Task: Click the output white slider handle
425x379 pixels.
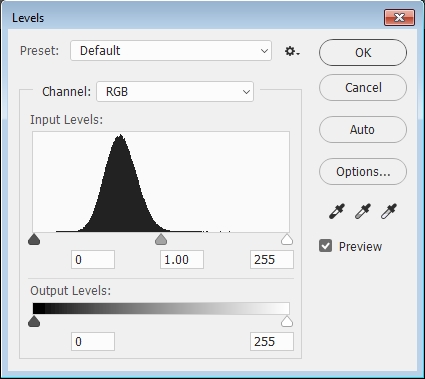Action: (x=287, y=321)
